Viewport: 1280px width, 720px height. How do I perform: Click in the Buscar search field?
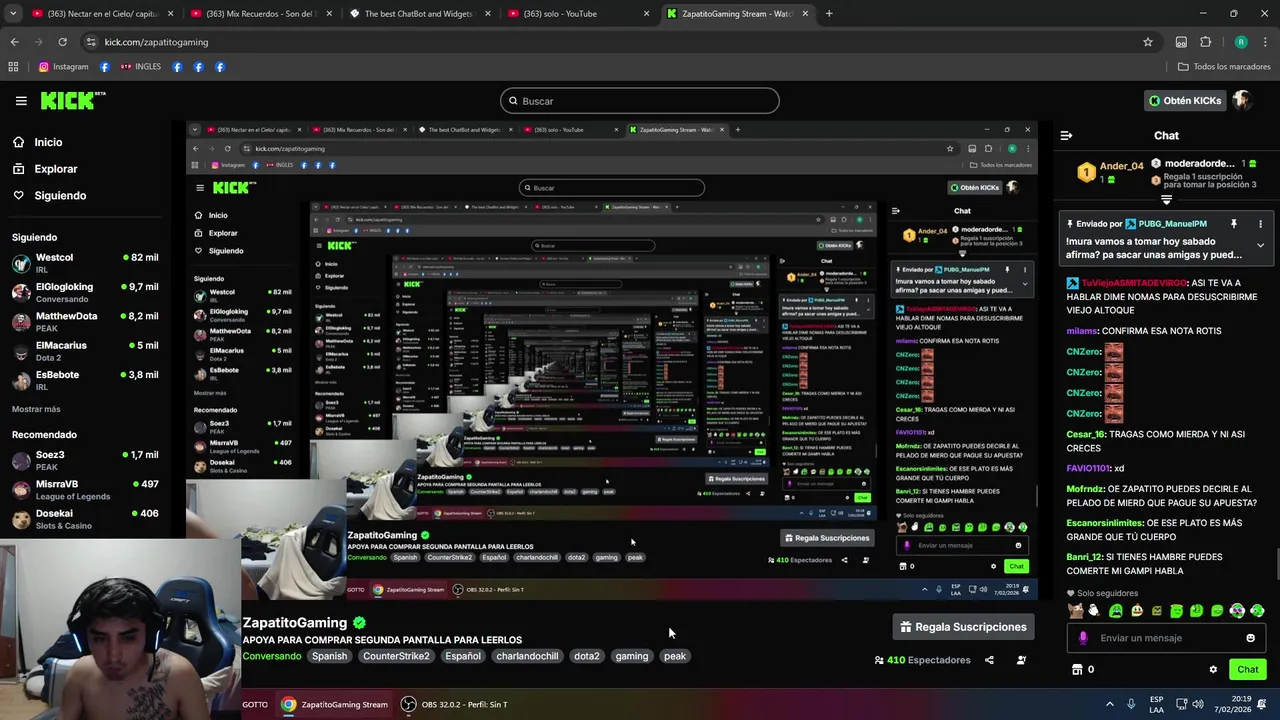(640, 101)
